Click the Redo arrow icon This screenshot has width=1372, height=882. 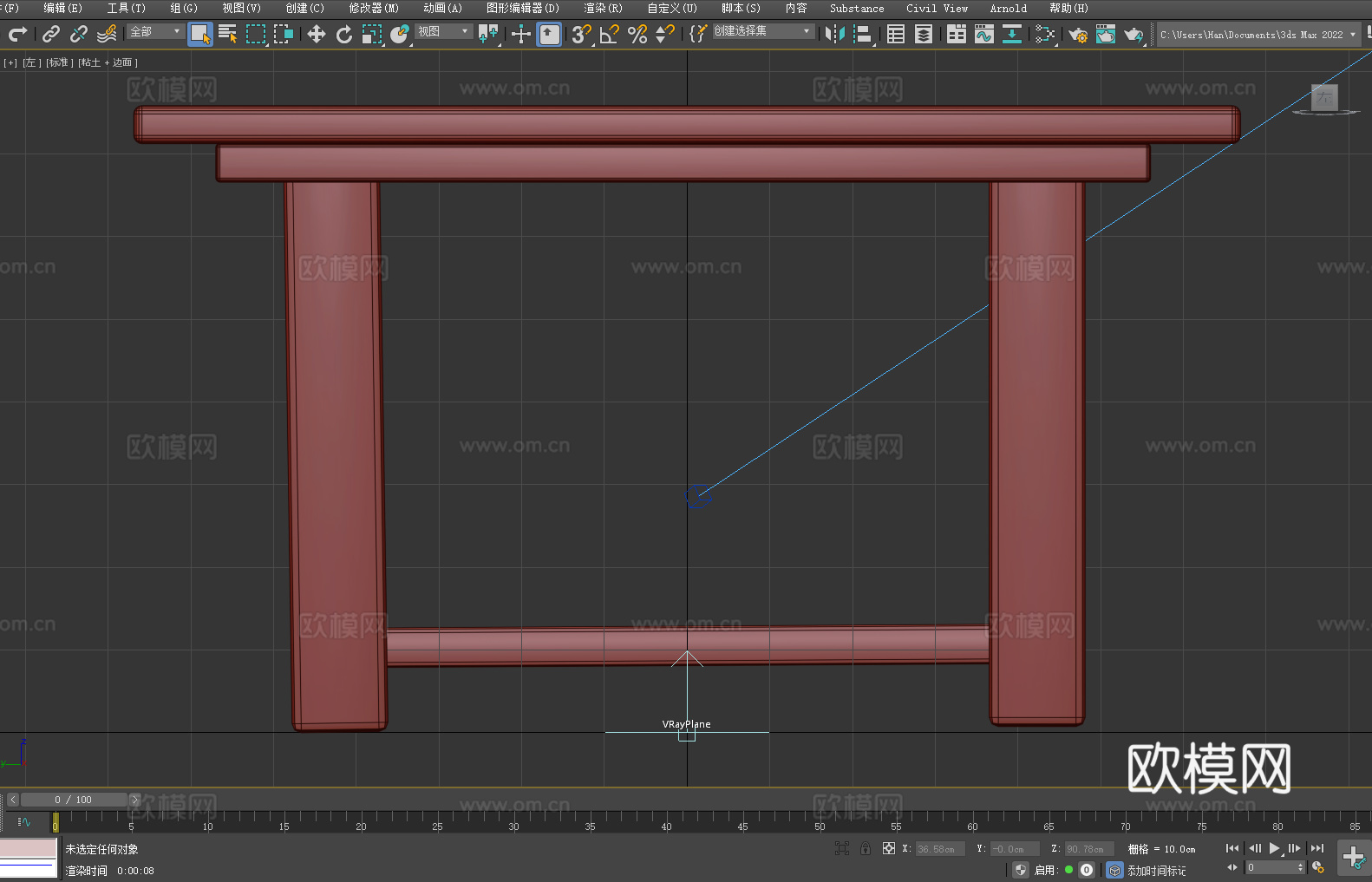point(17,34)
